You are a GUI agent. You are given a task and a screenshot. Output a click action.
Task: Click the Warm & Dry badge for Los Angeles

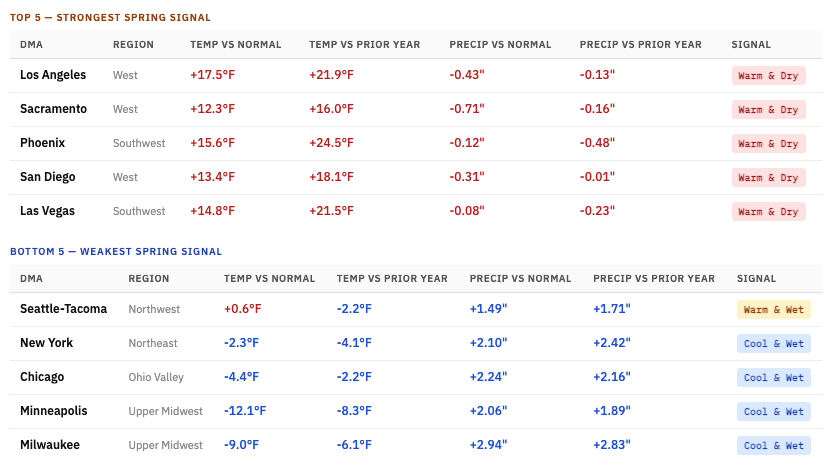(768, 76)
